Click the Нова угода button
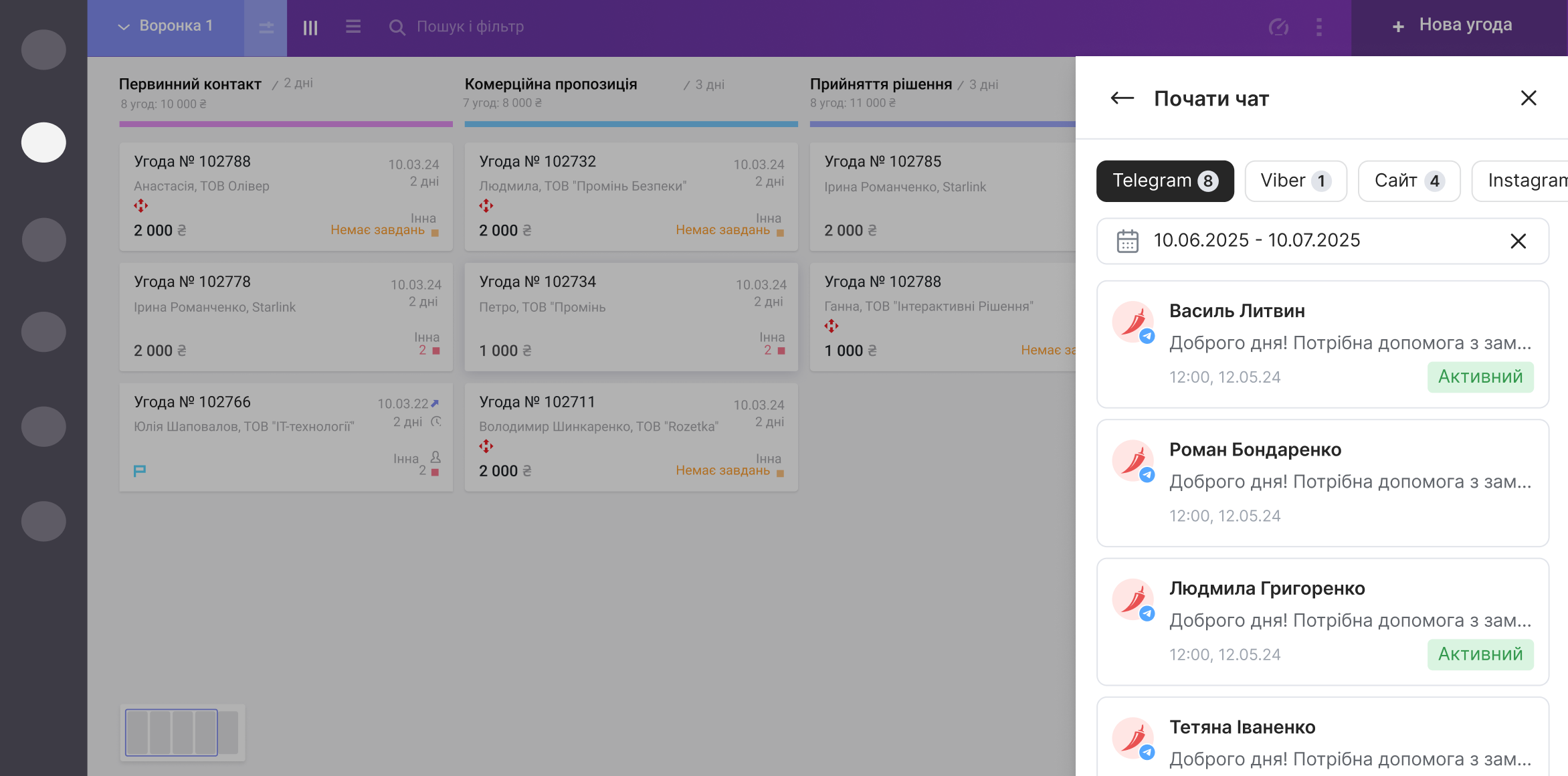Viewport: 1568px width, 776px height. [1452, 25]
